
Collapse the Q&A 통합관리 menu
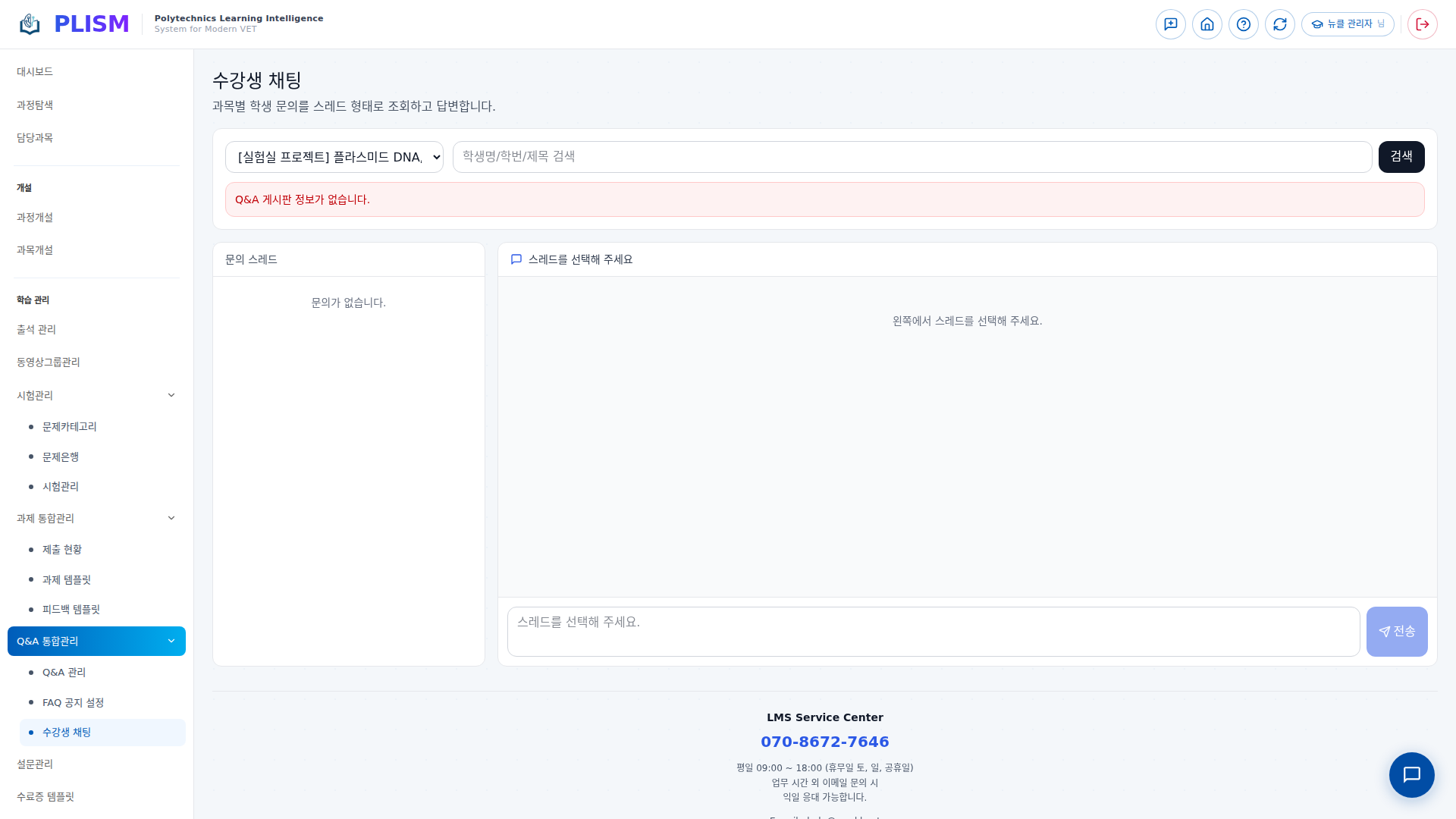[171, 641]
